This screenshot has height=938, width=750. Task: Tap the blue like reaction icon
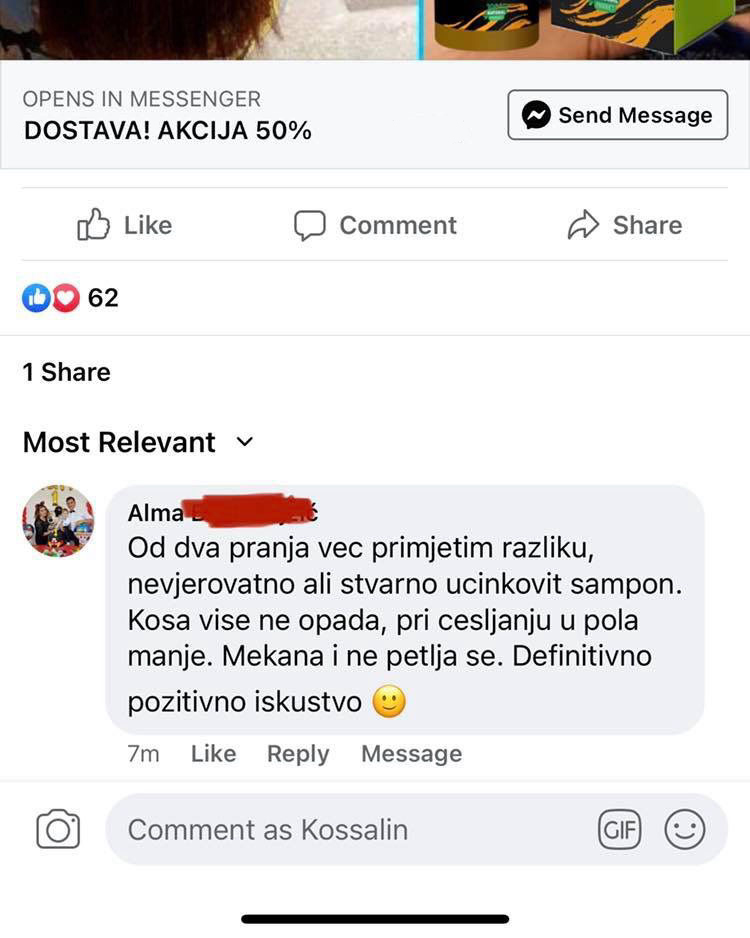(x=36, y=298)
